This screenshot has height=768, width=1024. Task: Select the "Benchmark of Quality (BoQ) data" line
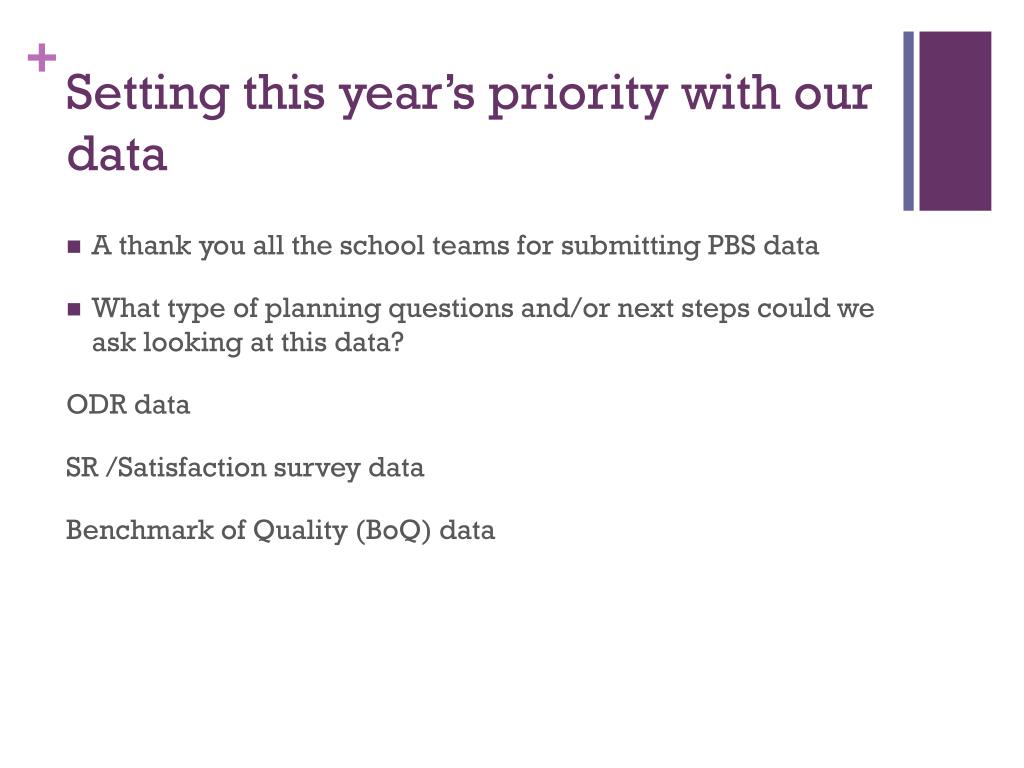[x=280, y=529]
